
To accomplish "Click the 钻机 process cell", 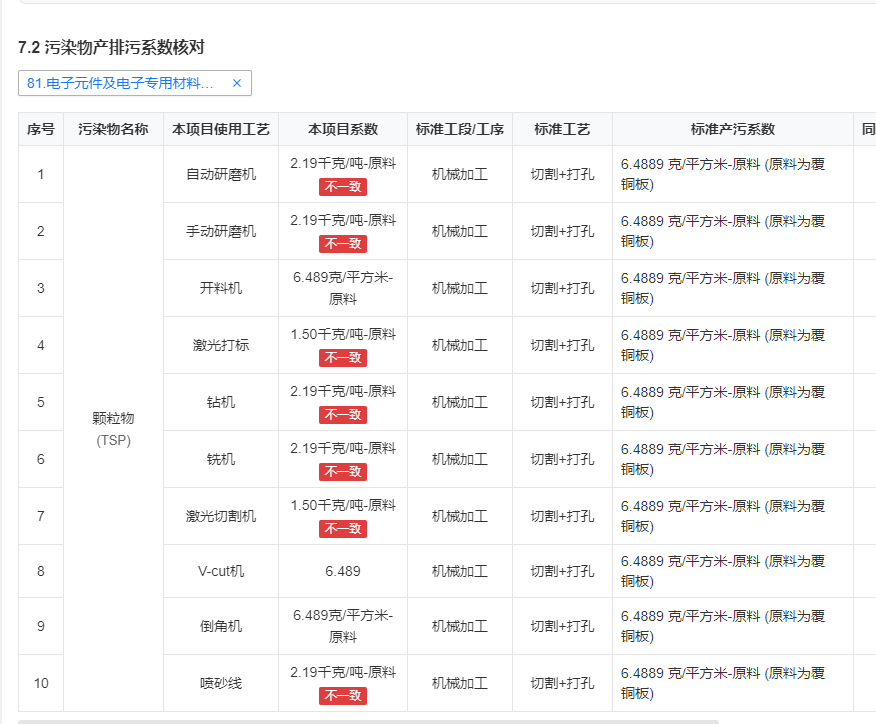I will (221, 402).
